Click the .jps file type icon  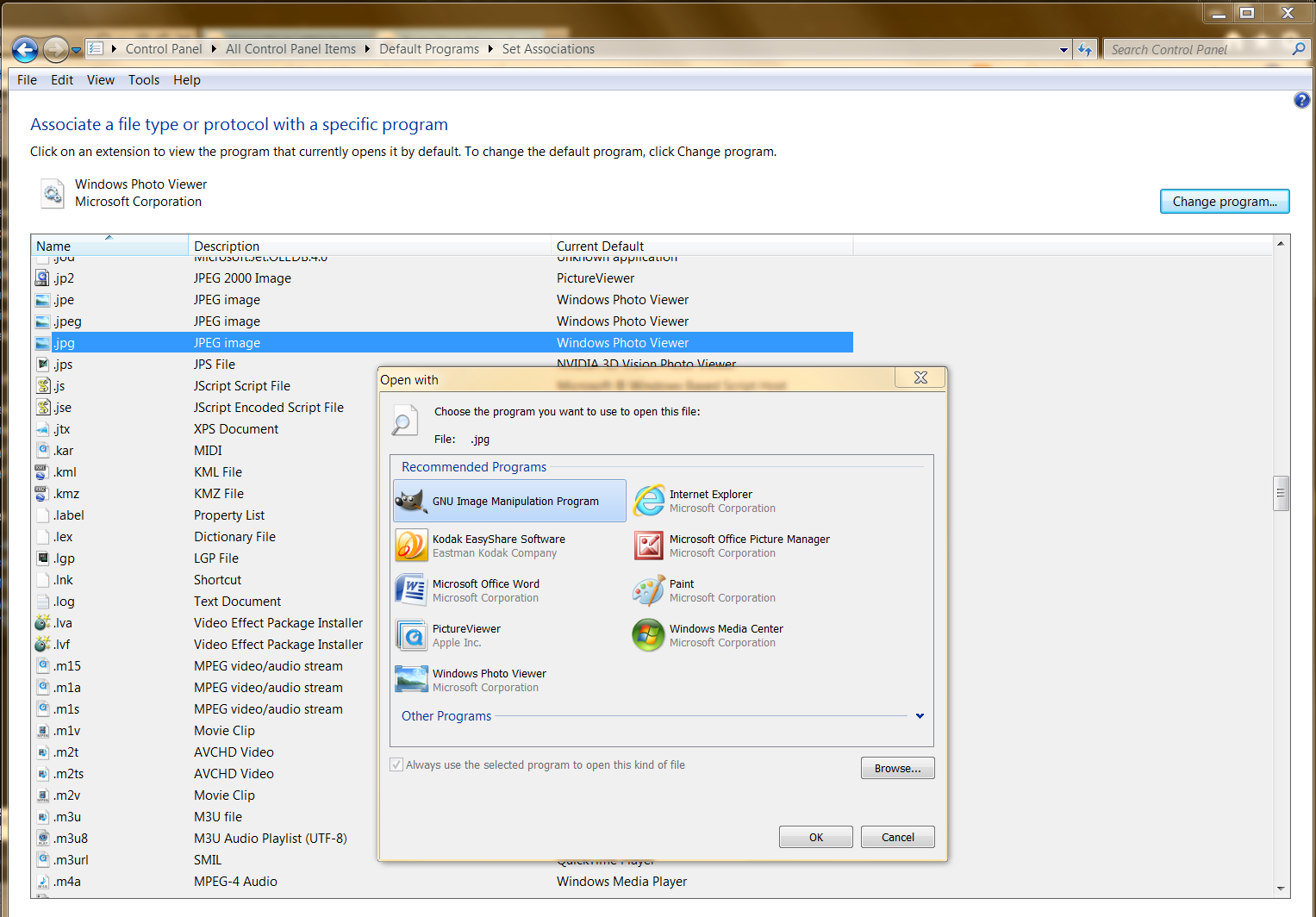[42, 365]
